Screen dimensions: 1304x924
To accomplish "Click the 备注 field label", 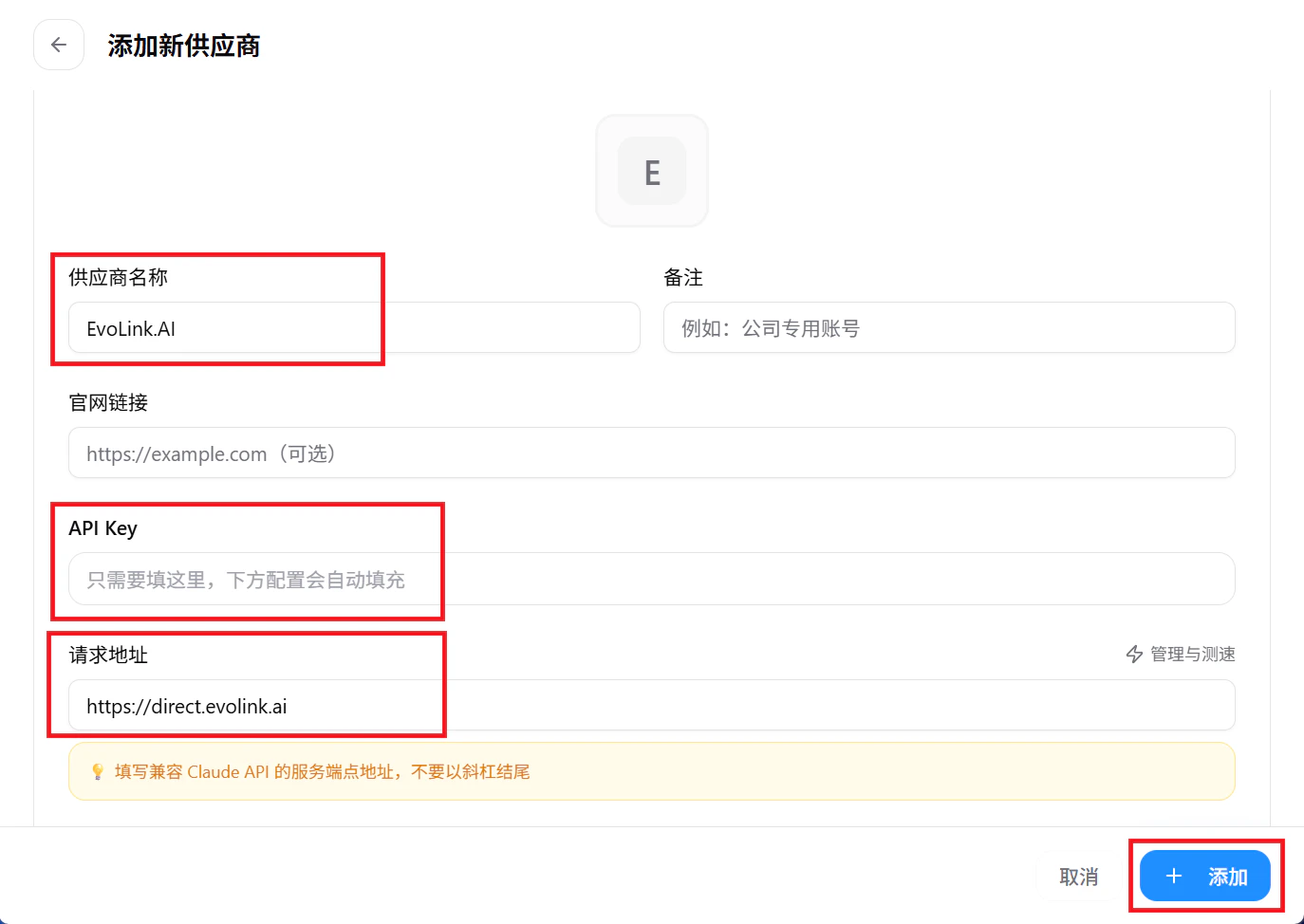I will point(683,277).
